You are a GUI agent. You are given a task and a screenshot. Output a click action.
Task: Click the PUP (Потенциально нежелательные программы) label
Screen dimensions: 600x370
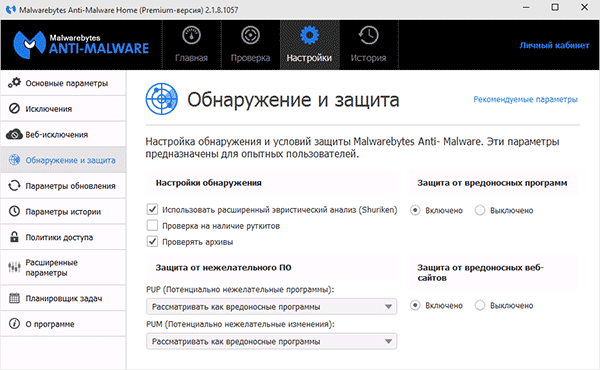click(x=240, y=289)
